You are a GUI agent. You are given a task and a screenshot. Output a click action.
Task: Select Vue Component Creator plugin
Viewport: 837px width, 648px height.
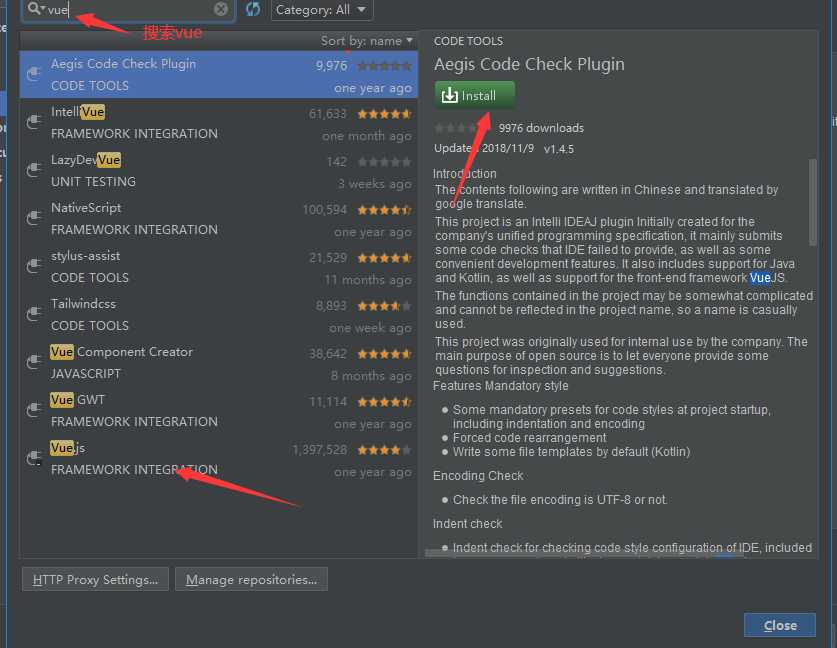[218, 362]
